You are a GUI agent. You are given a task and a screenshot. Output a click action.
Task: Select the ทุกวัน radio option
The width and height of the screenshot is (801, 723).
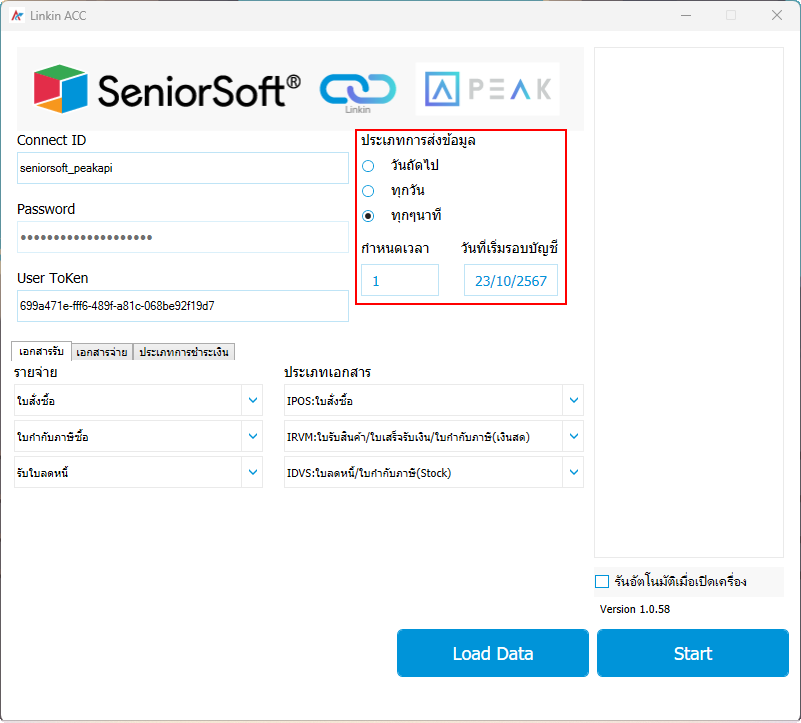[x=368, y=191]
